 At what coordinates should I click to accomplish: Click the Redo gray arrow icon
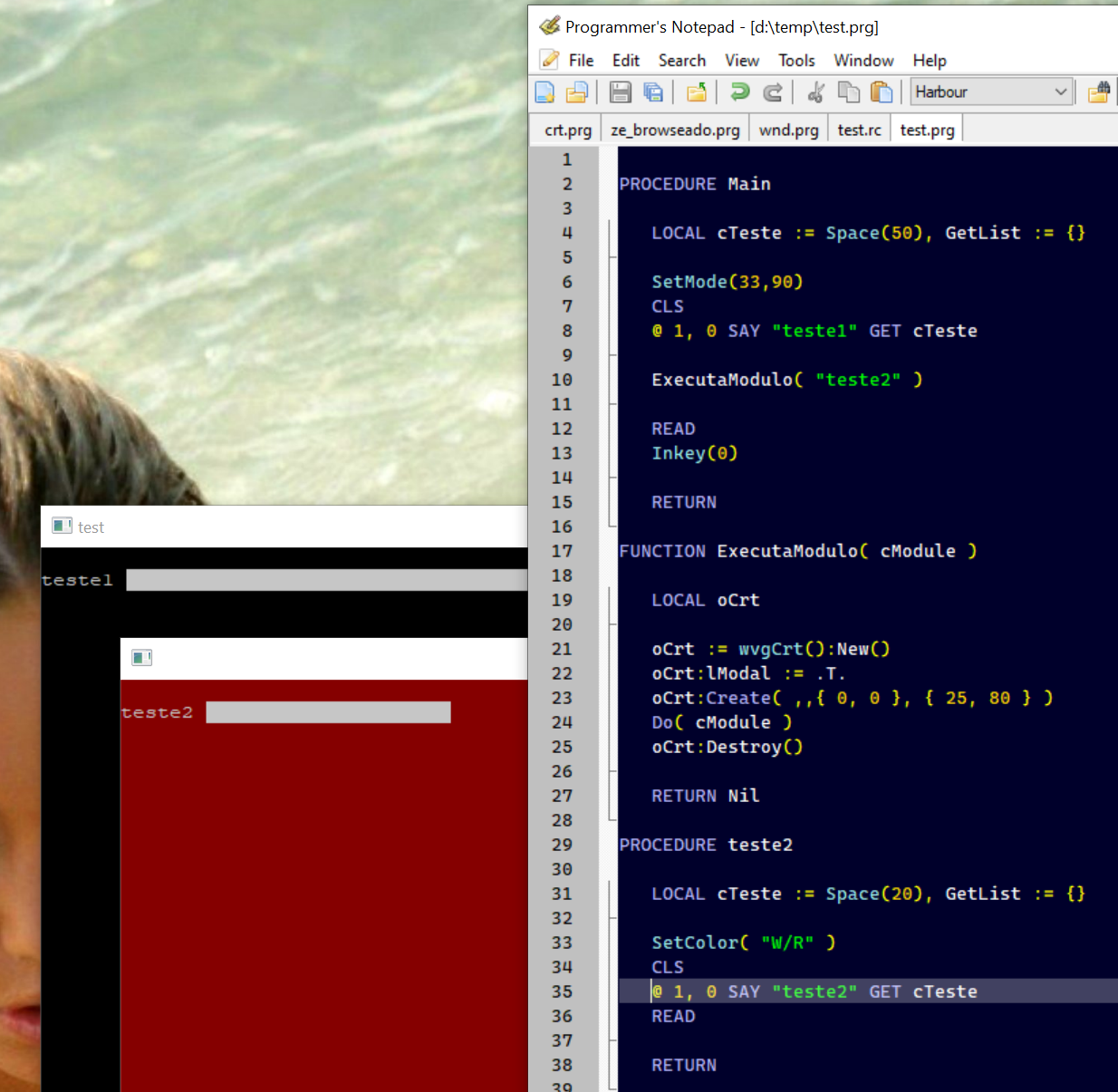pyautogui.click(x=773, y=92)
